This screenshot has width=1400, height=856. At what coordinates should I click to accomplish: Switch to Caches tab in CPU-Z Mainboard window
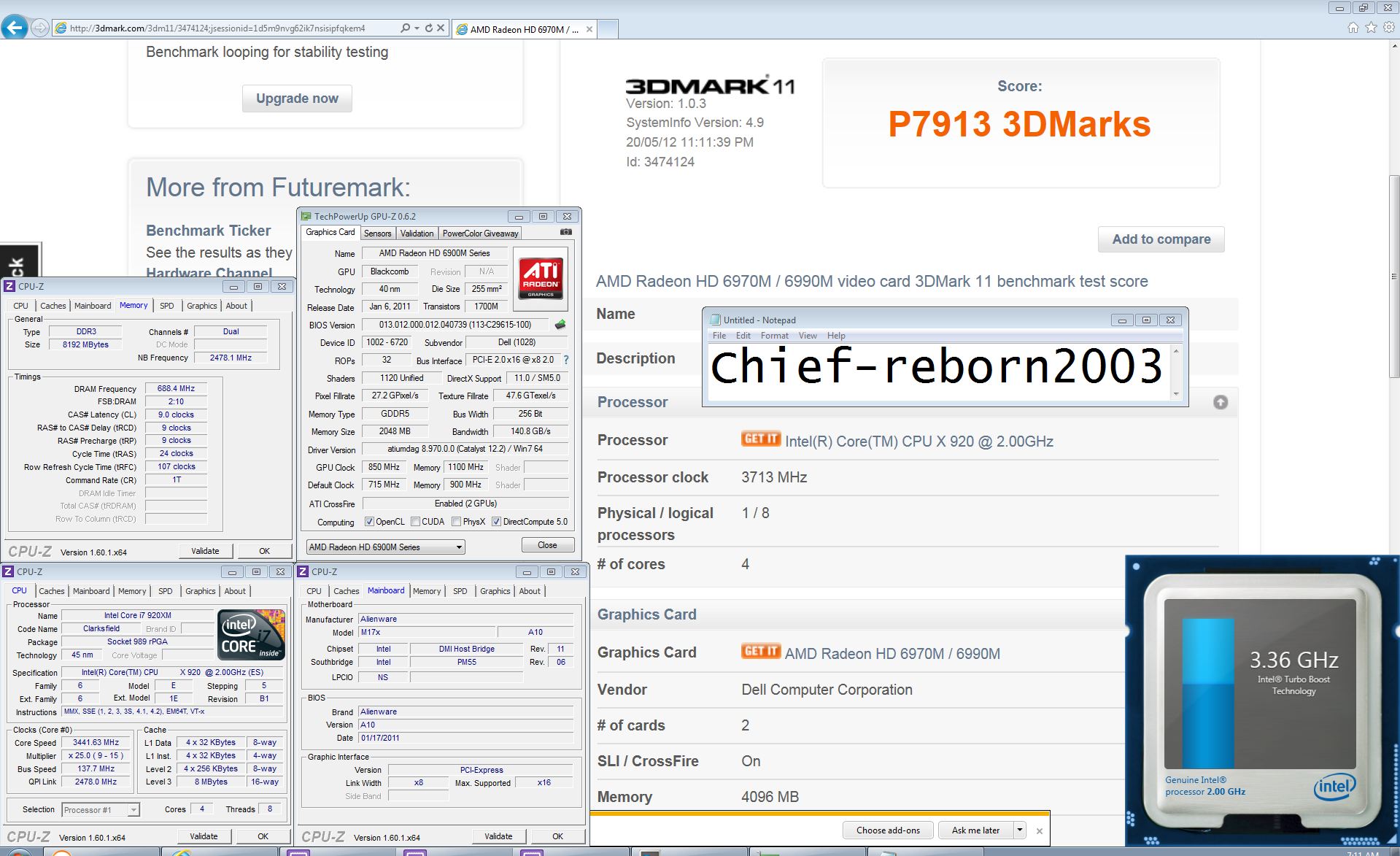pyautogui.click(x=346, y=591)
